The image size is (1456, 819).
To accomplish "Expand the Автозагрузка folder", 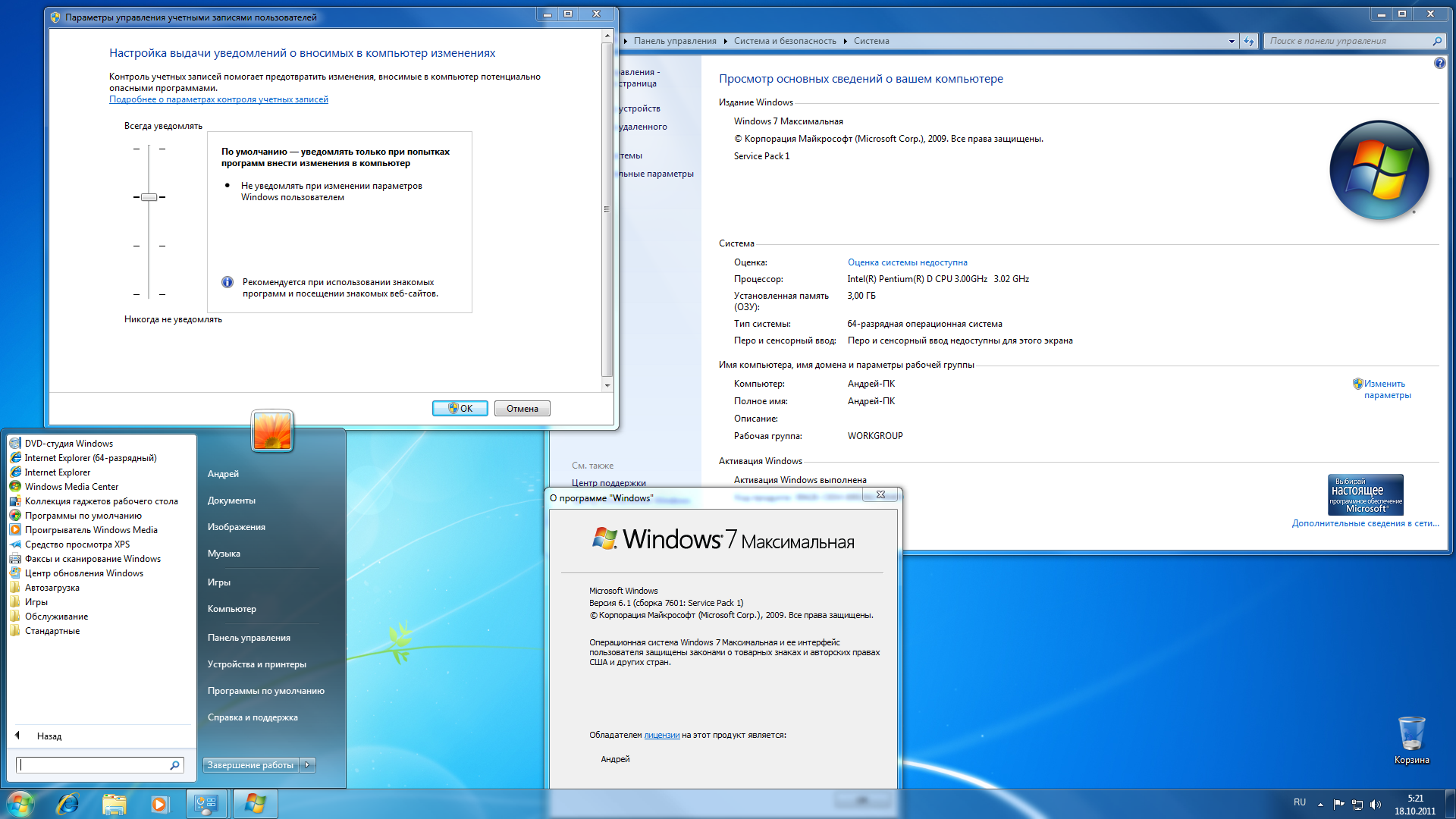I will click(x=52, y=588).
